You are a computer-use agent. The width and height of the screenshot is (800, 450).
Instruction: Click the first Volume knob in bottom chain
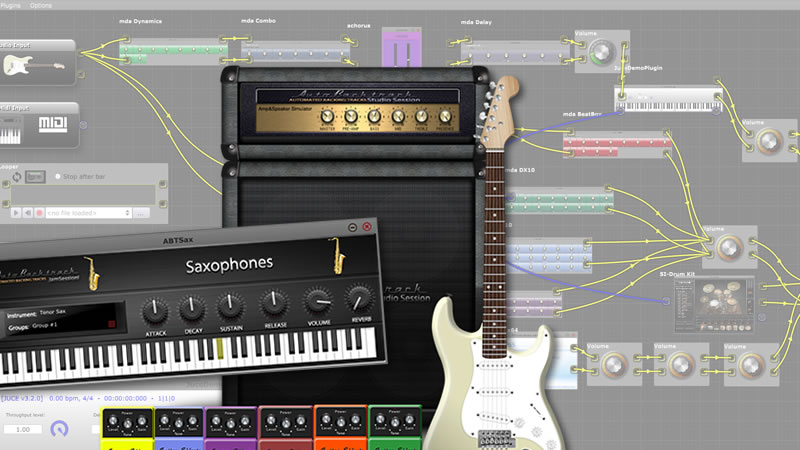click(x=614, y=365)
